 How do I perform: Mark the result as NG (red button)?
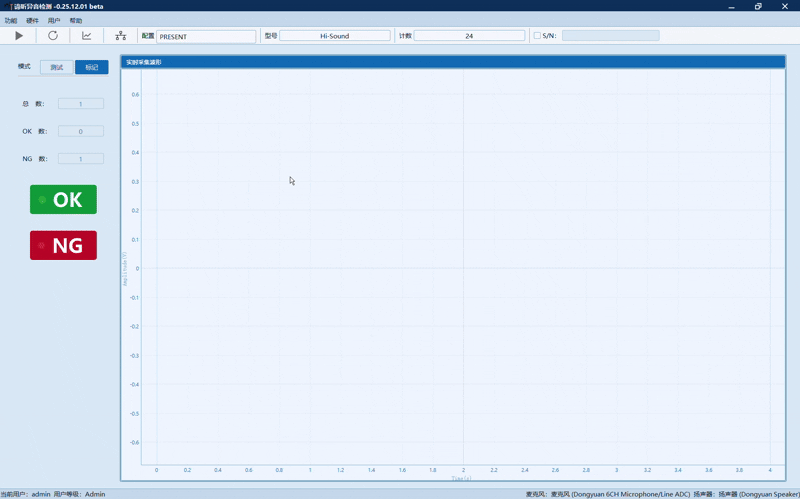tap(63, 245)
